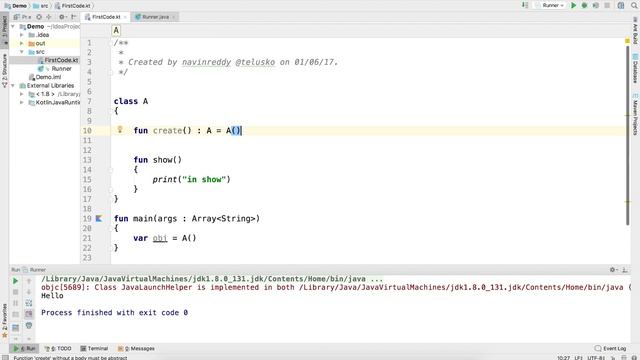
Task: Click the FirstCode.kt breadcrumb
Action: coord(73,6)
